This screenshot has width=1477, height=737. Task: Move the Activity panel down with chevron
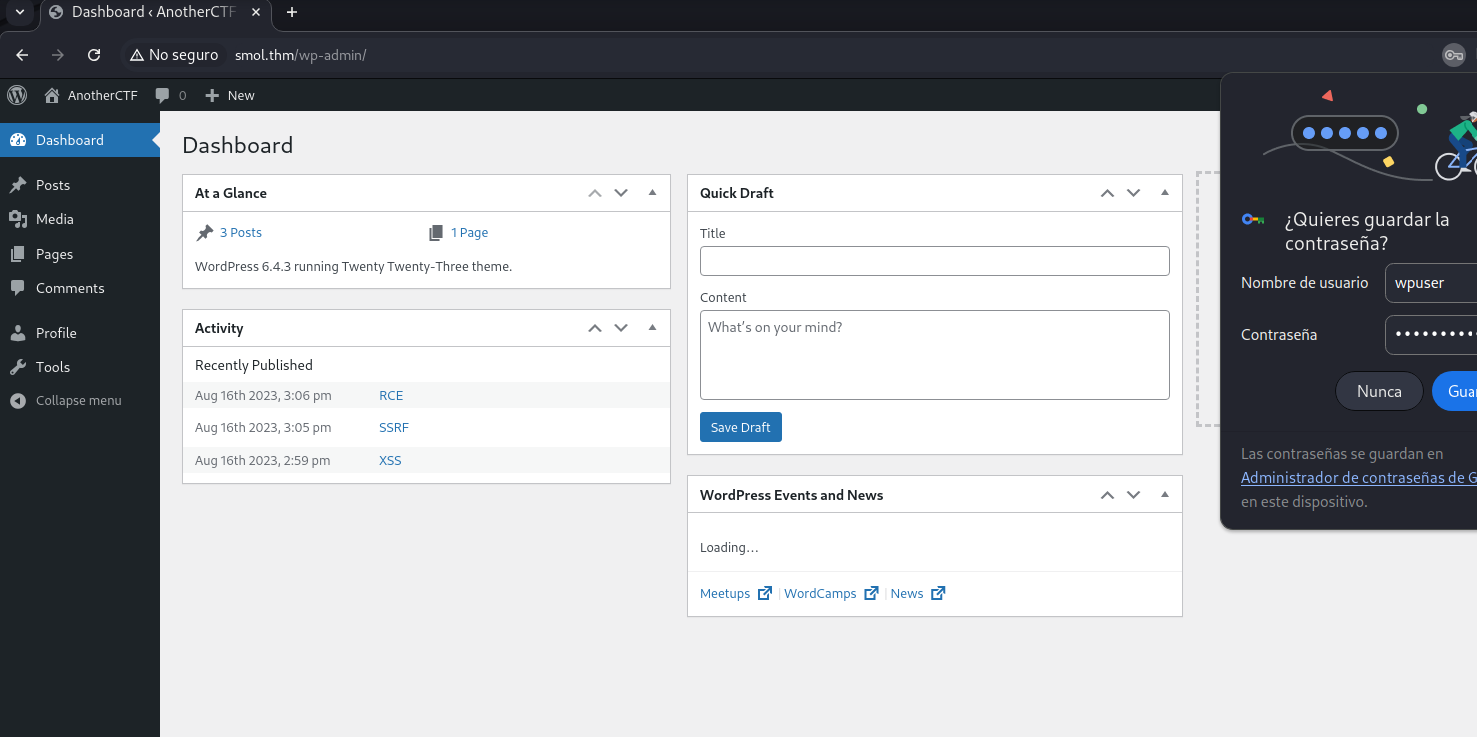[621, 328]
